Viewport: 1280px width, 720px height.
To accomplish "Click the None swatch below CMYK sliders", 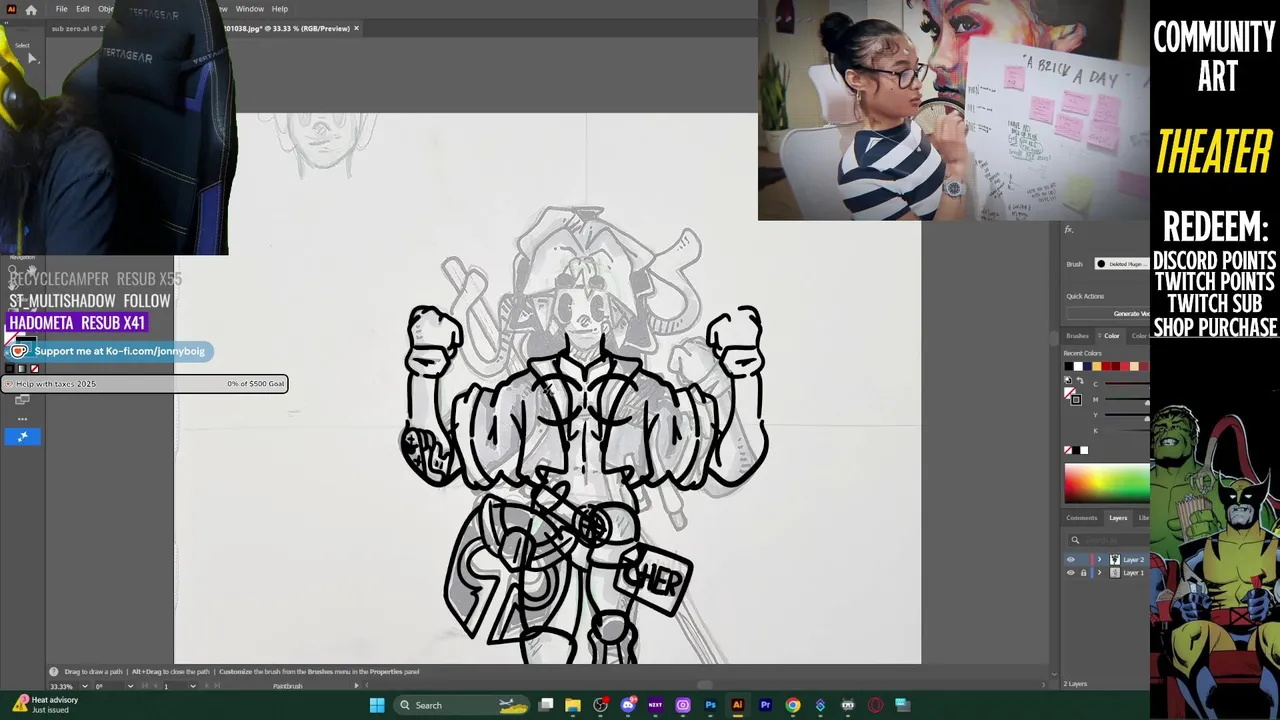I will pyautogui.click(x=1068, y=451).
